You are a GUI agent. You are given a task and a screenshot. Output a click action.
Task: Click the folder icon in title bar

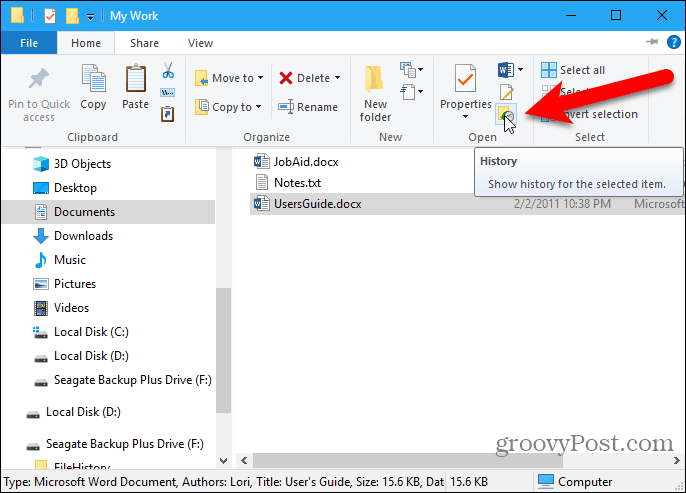(x=18, y=15)
